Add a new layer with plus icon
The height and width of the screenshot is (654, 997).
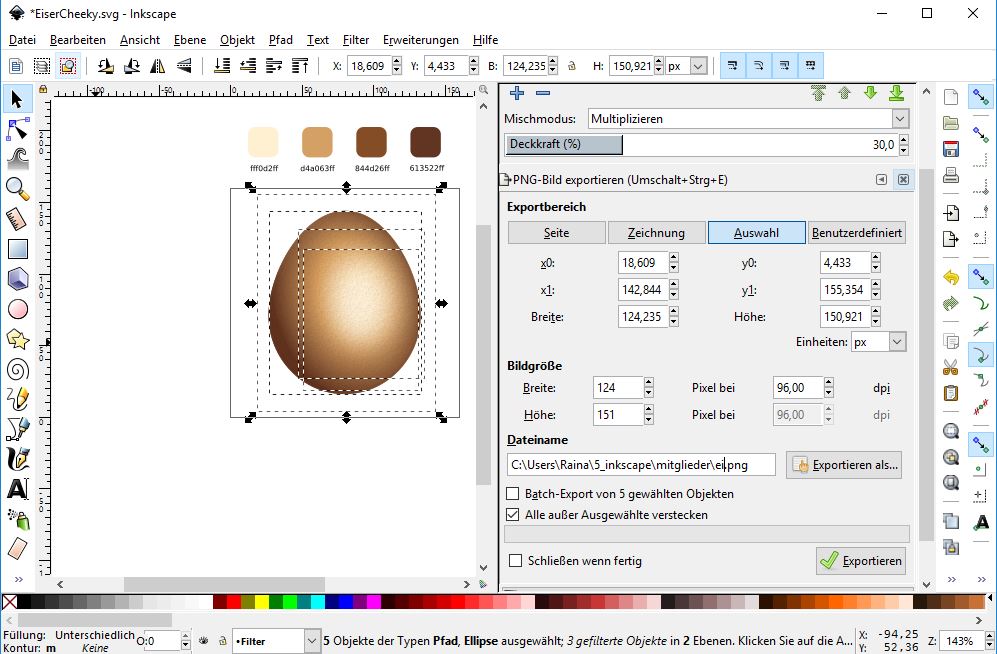point(517,93)
